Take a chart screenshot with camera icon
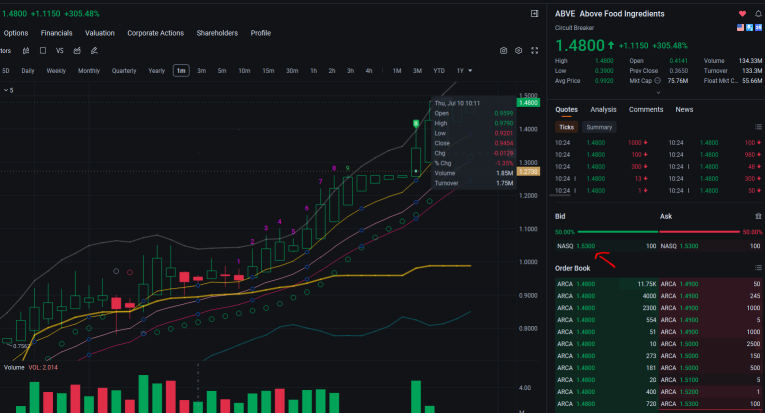765x413 pixels. (503, 51)
